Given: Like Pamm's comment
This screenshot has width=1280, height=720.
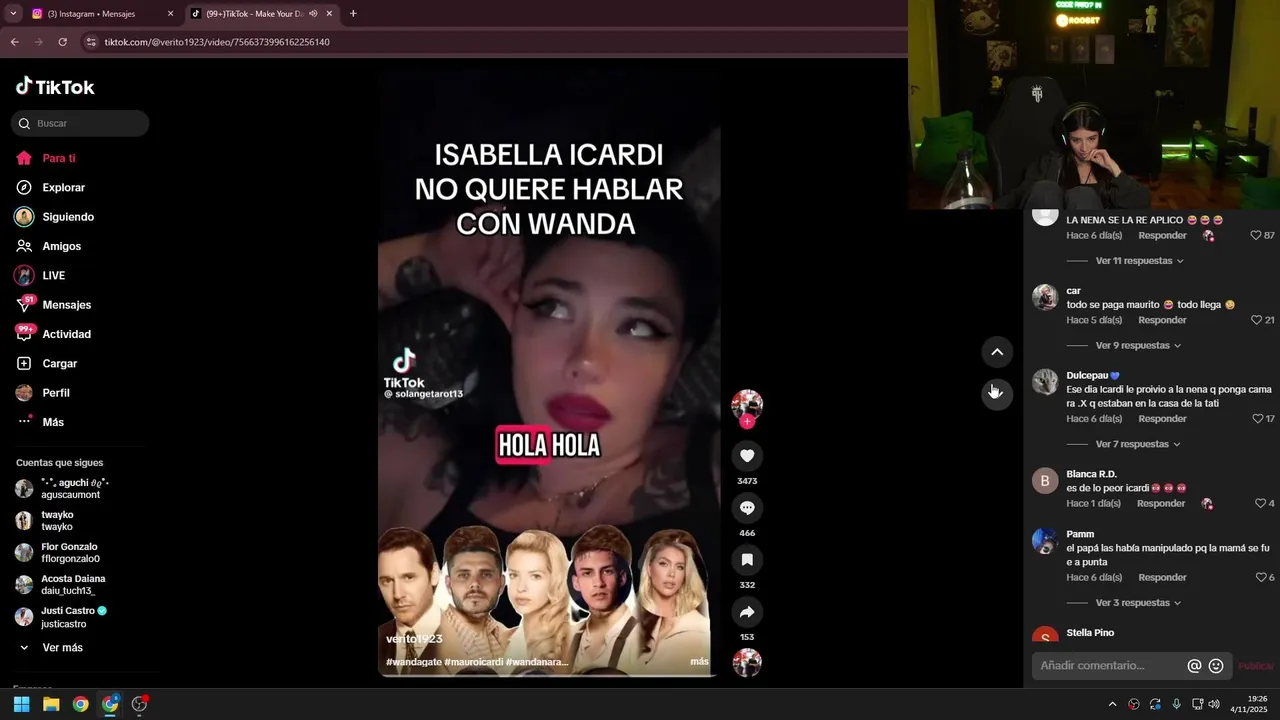Looking at the screenshot, I should click(x=1260, y=578).
